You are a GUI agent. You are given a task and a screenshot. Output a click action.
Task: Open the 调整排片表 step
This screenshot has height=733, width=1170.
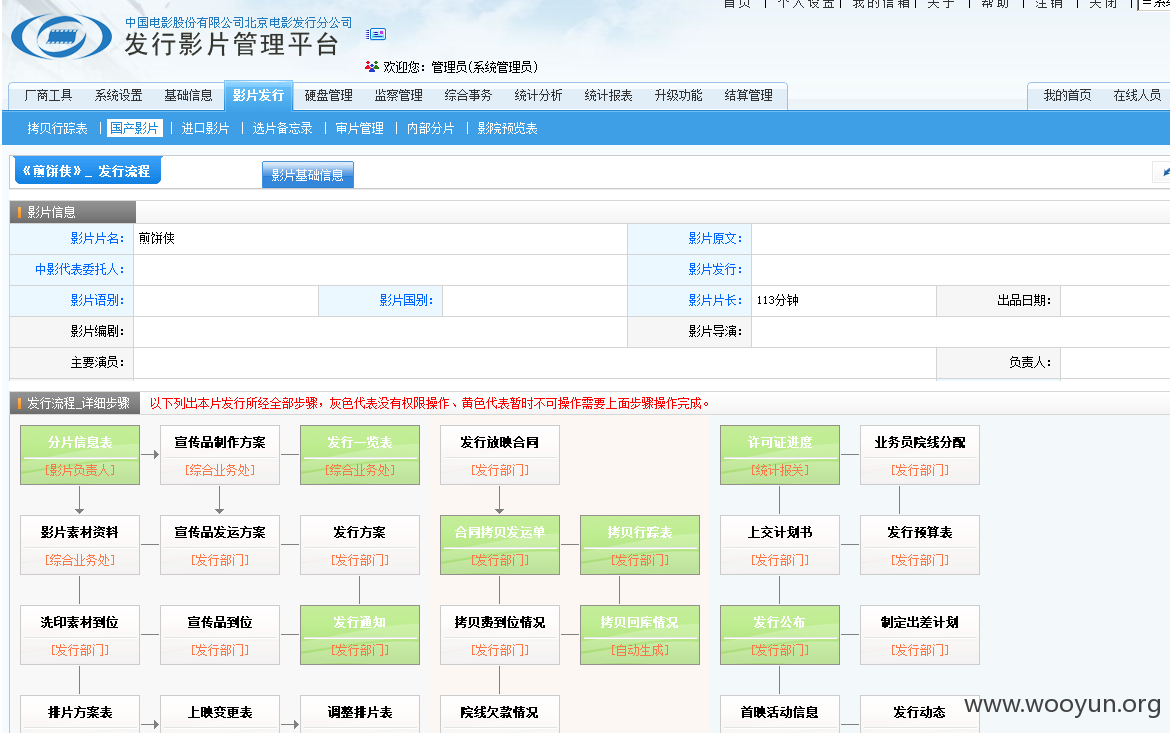click(360, 714)
